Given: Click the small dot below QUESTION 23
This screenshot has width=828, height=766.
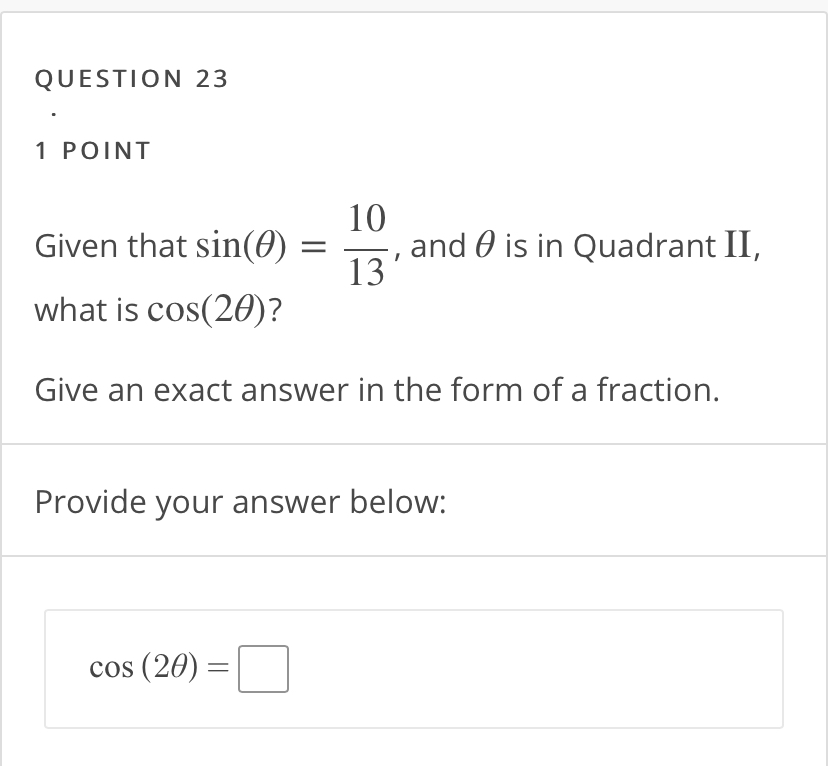Looking at the screenshot, I should pyautogui.click(x=51, y=112).
